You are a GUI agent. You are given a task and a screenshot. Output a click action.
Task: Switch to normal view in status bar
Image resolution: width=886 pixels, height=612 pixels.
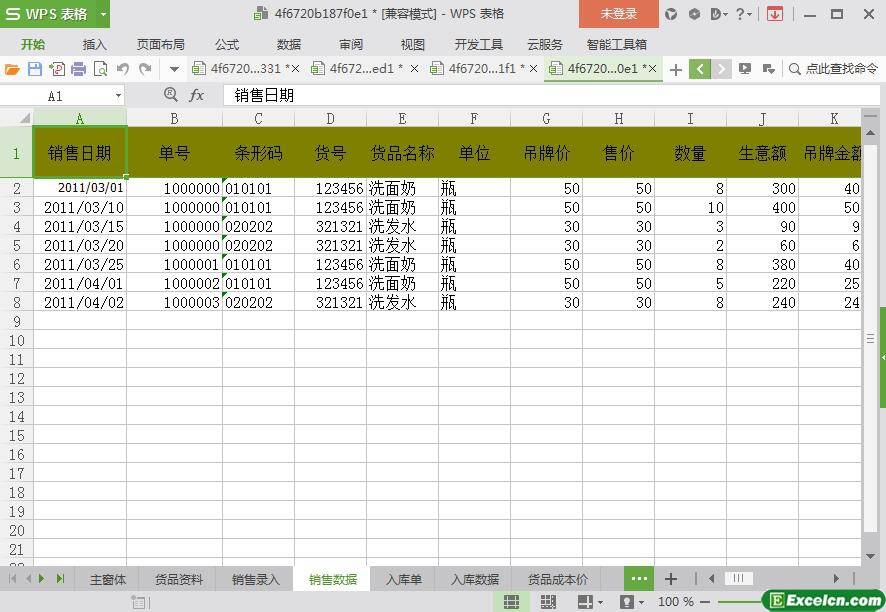tap(511, 602)
